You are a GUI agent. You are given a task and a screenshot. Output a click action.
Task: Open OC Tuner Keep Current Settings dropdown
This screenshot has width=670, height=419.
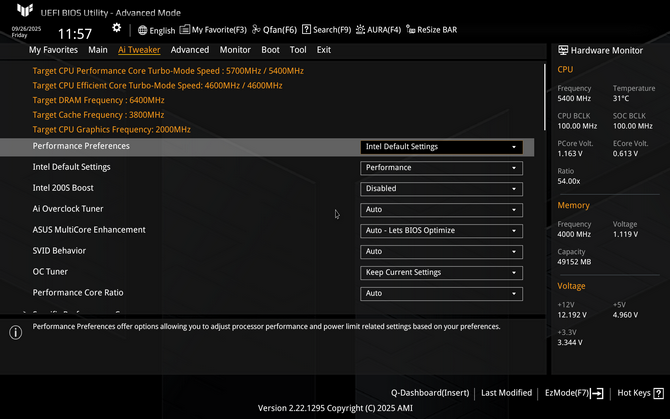click(441, 272)
